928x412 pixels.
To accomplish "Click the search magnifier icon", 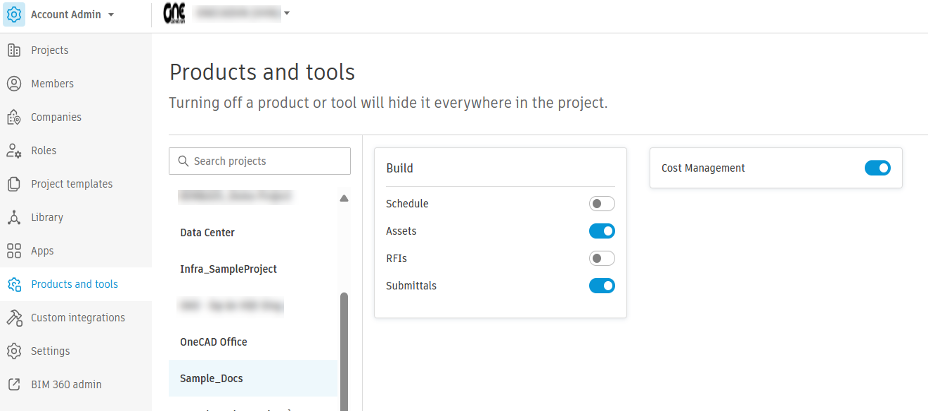I will coord(183,161).
